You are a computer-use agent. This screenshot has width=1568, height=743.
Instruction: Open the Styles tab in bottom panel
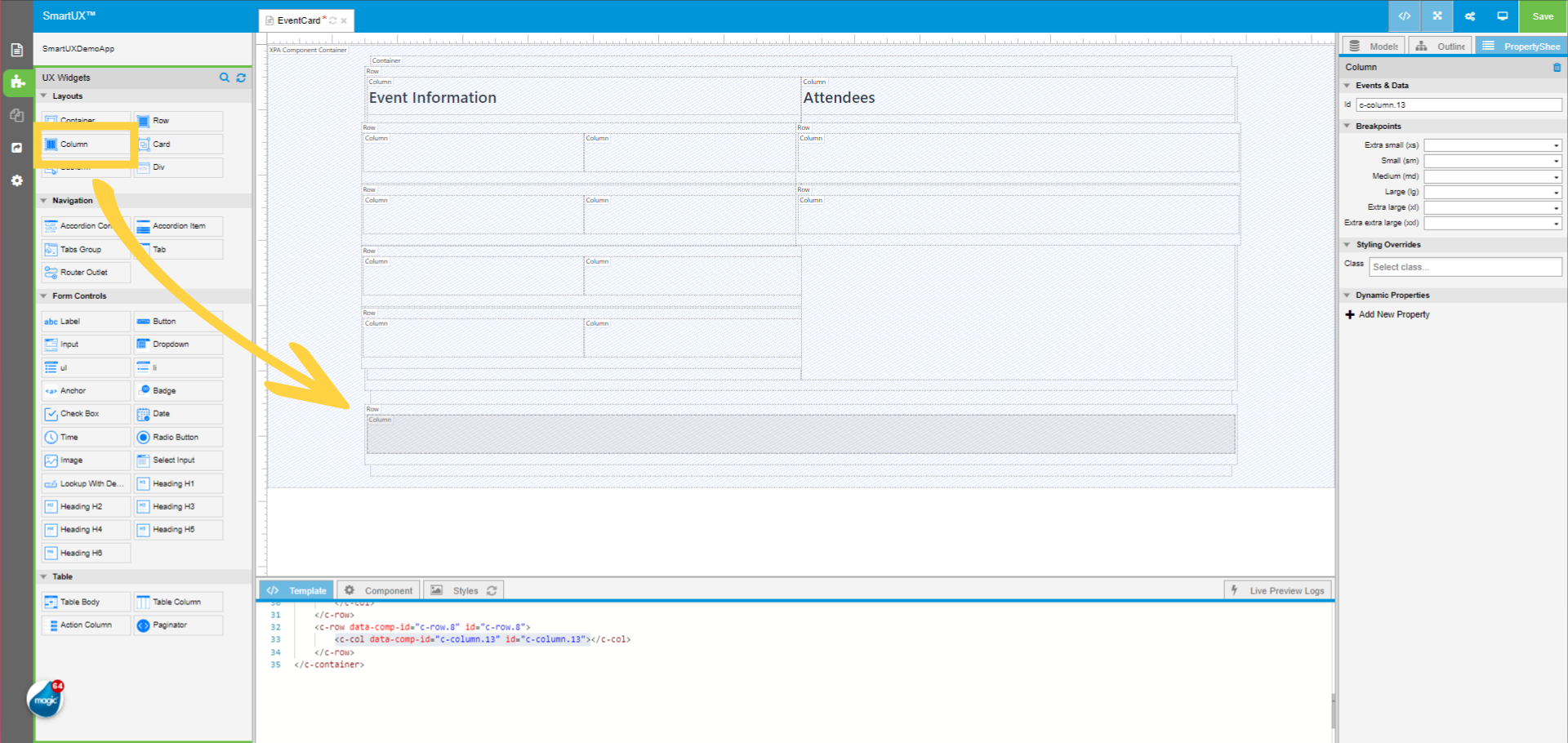pos(464,590)
